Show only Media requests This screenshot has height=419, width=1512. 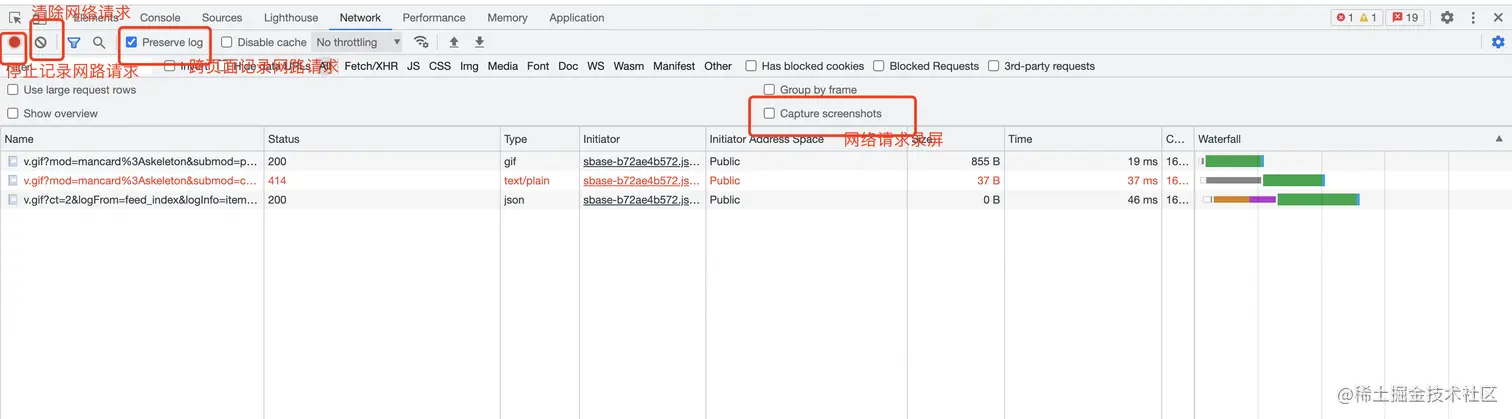coord(503,66)
